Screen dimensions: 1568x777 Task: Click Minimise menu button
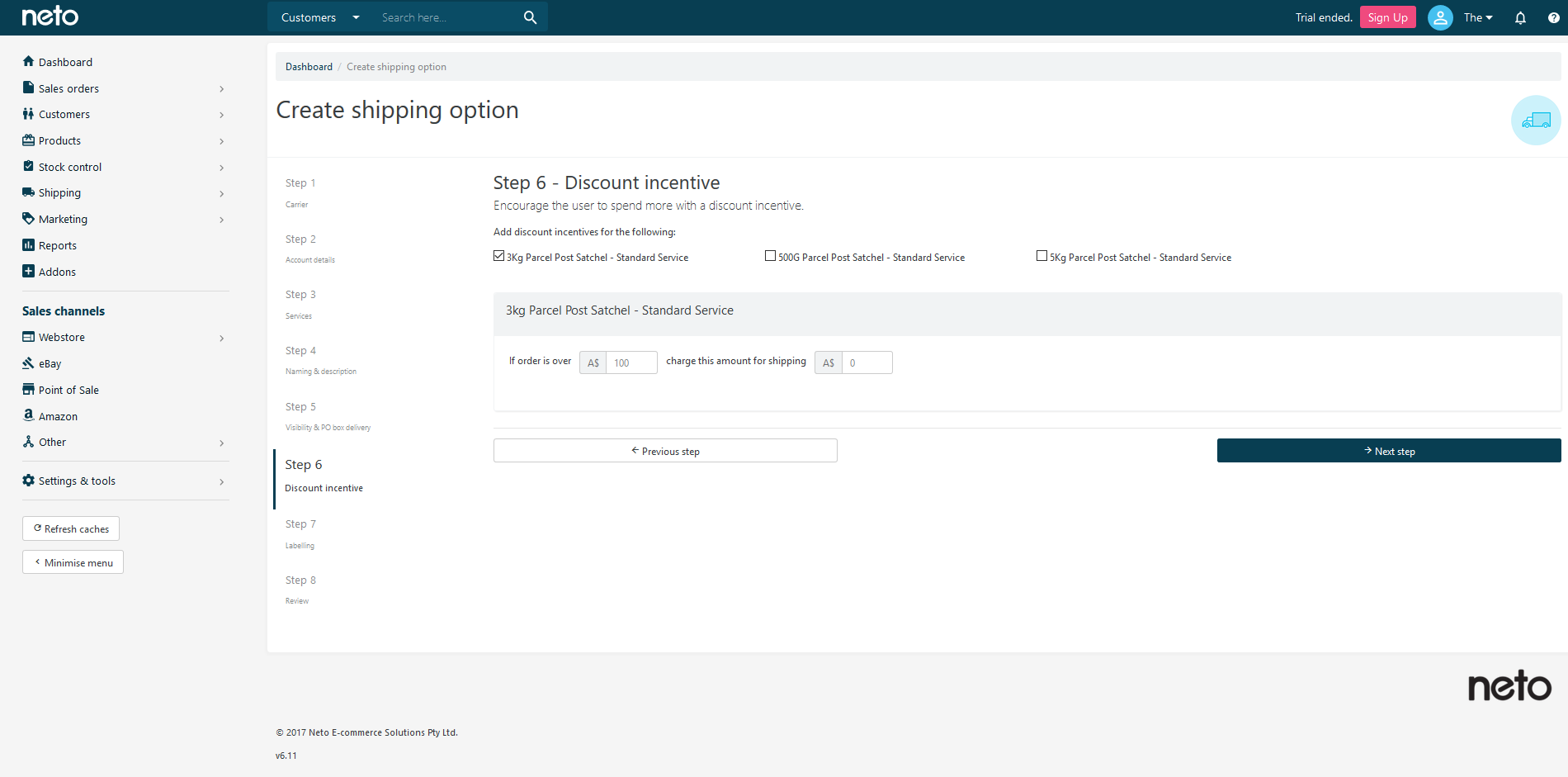73,562
